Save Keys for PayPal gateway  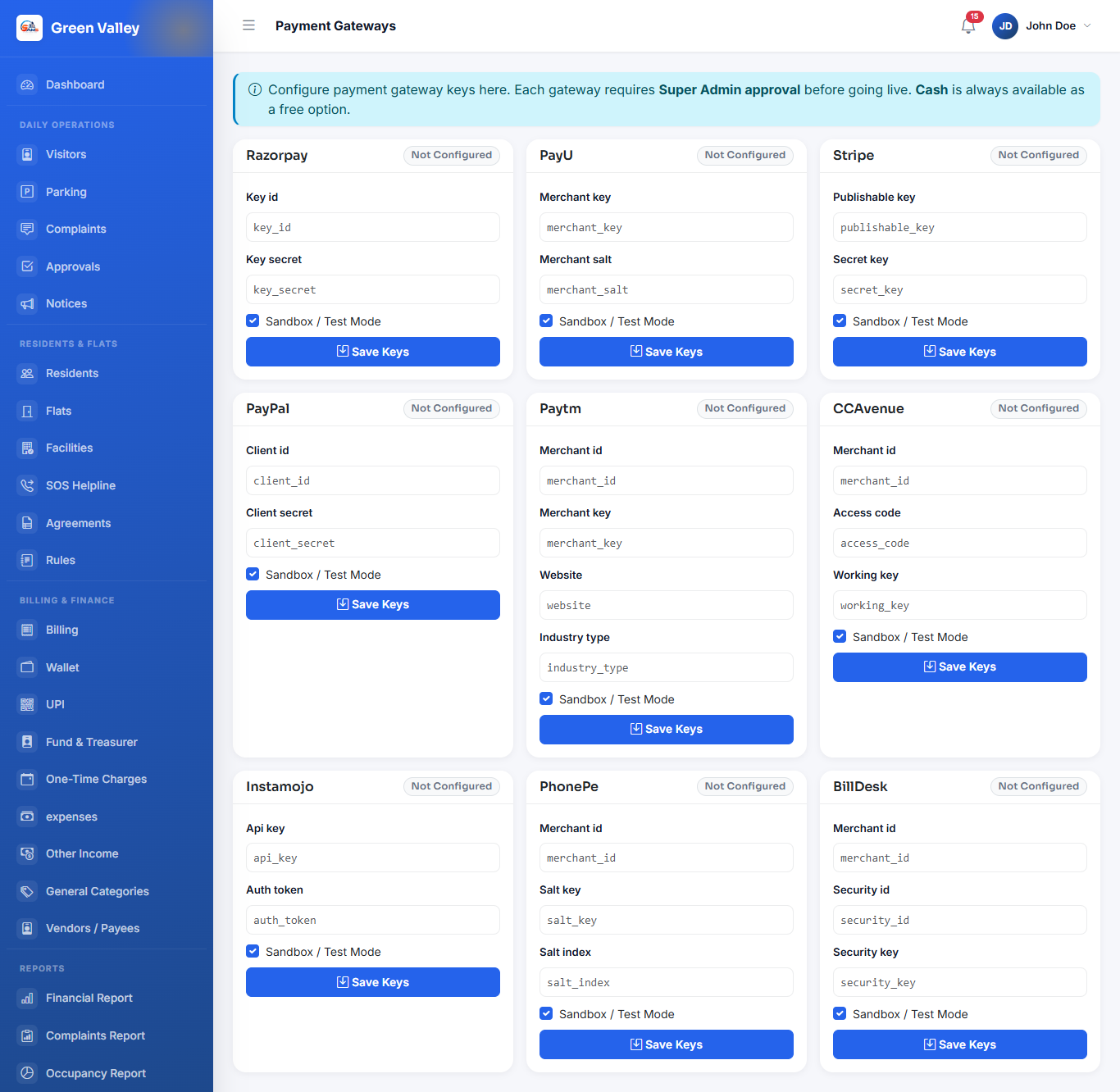(373, 605)
